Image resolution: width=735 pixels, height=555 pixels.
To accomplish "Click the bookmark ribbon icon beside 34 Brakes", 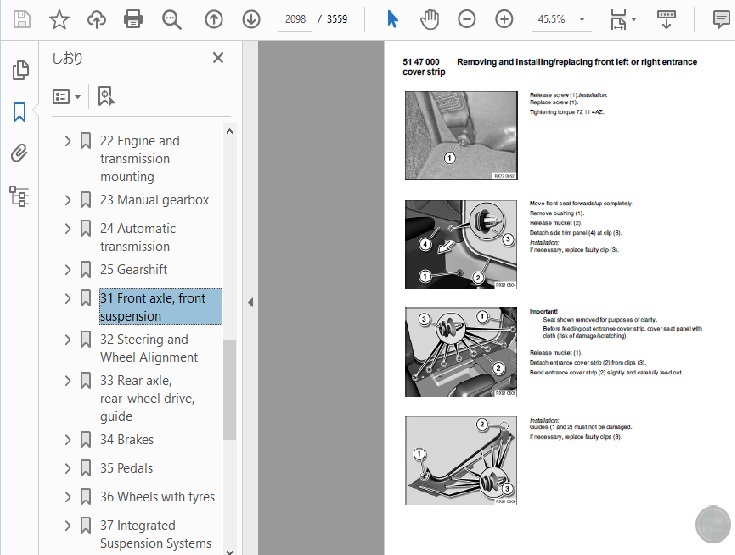I will click(x=86, y=440).
